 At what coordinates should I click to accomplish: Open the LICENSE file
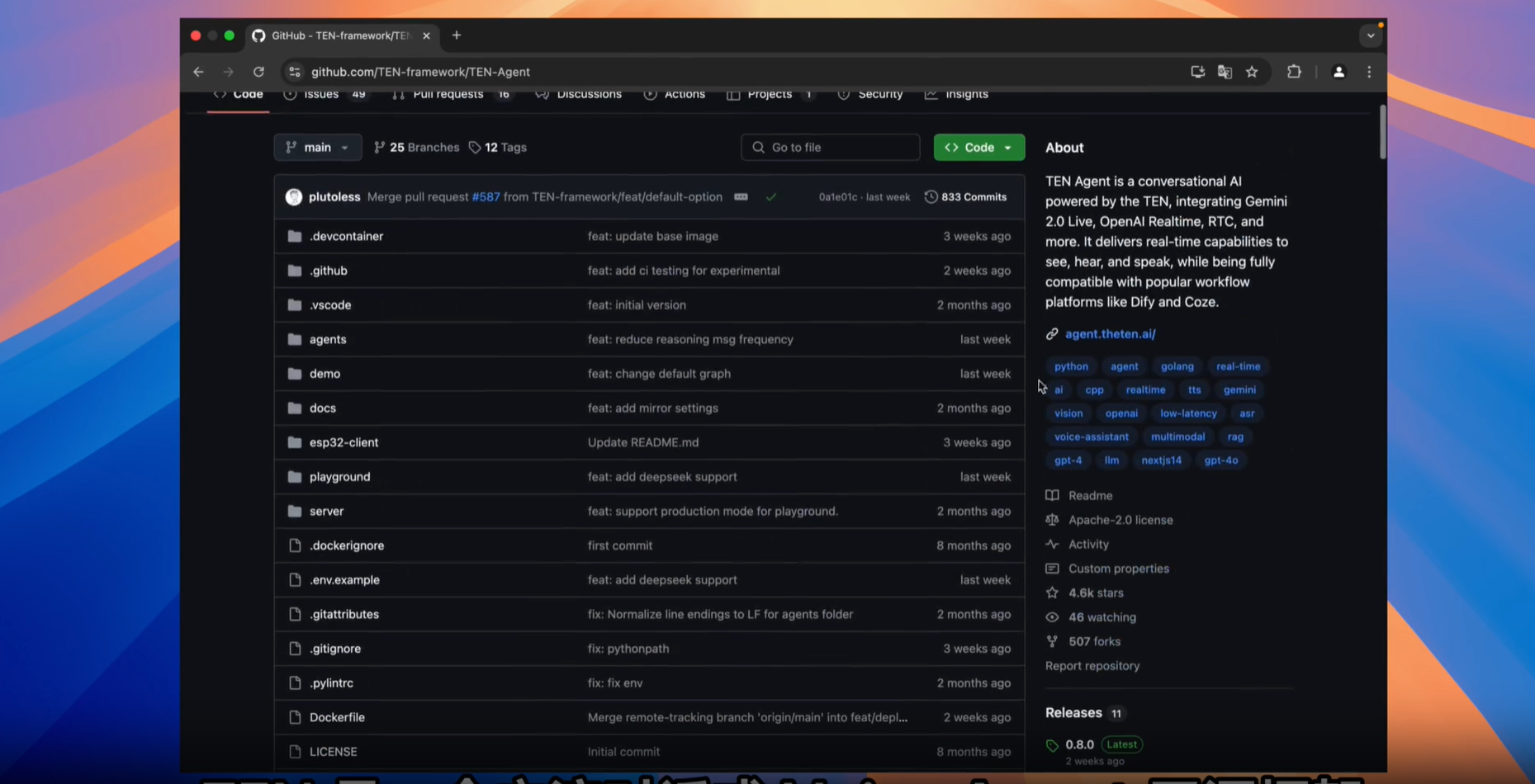334,752
